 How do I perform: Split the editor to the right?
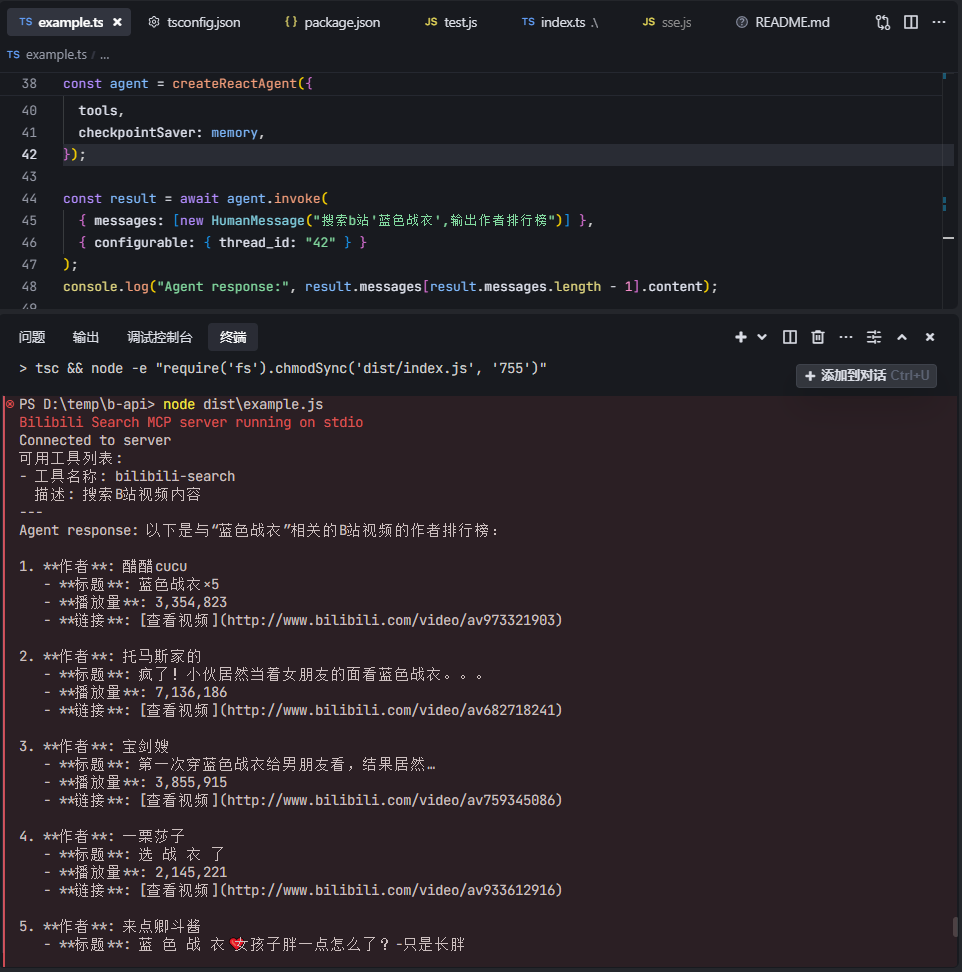tap(911, 22)
